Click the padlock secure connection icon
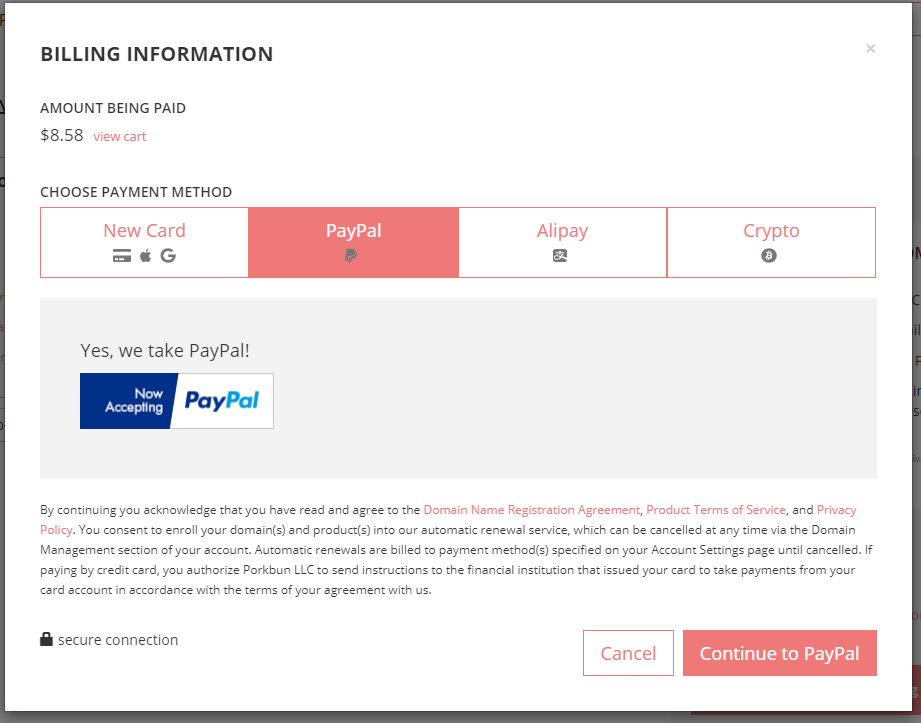The width and height of the screenshot is (921, 723). pos(46,639)
